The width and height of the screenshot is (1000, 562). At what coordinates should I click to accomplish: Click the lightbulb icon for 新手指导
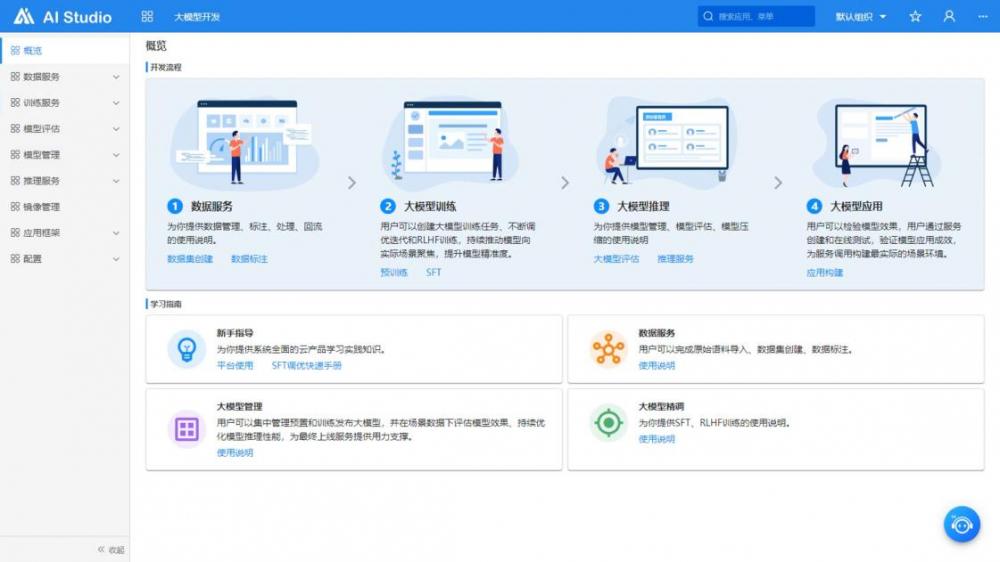pos(186,349)
